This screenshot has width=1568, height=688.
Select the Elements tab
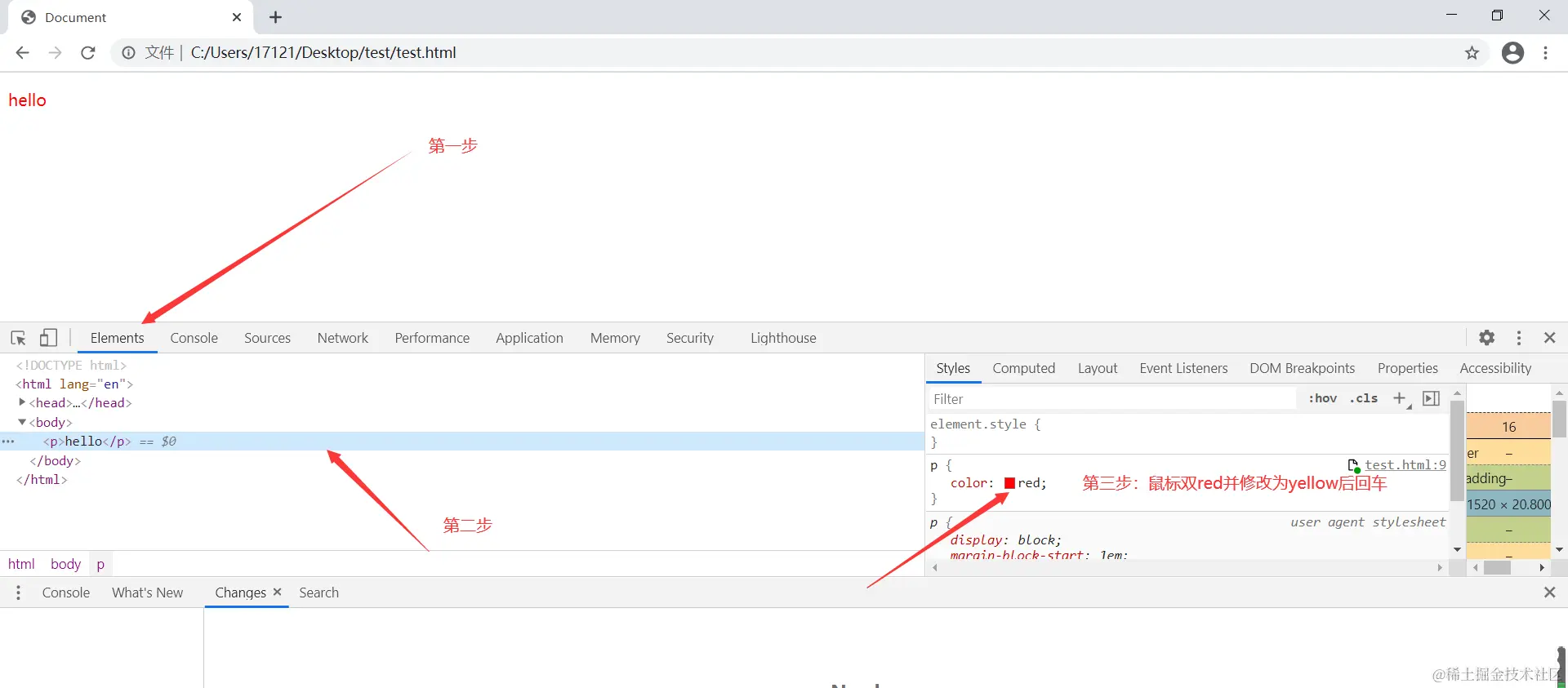pyautogui.click(x=117, y=338)
